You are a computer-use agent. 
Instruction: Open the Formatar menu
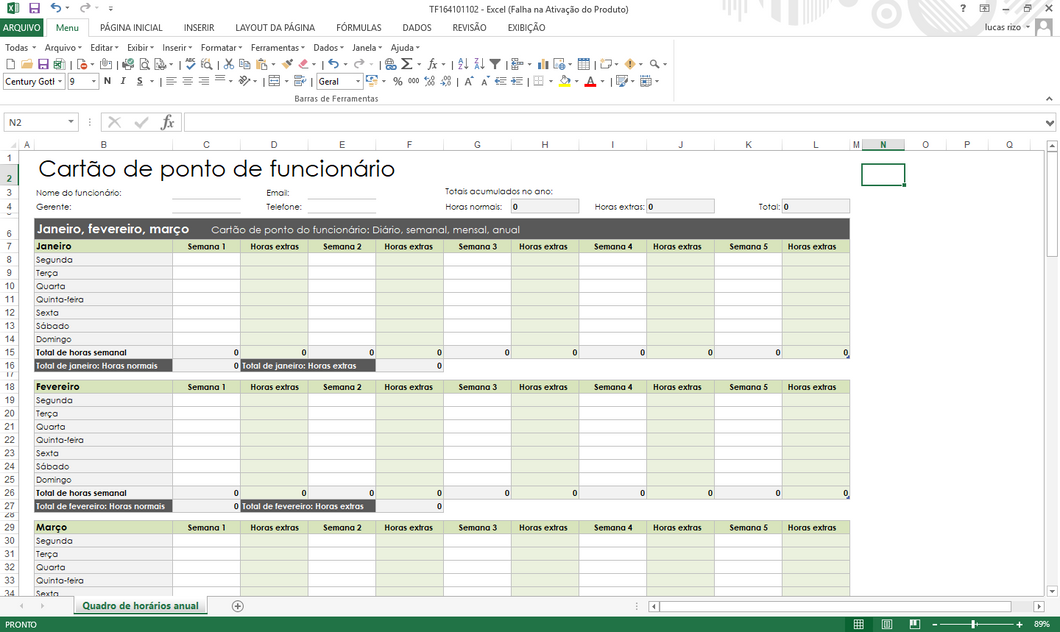[x=219, y=47]
